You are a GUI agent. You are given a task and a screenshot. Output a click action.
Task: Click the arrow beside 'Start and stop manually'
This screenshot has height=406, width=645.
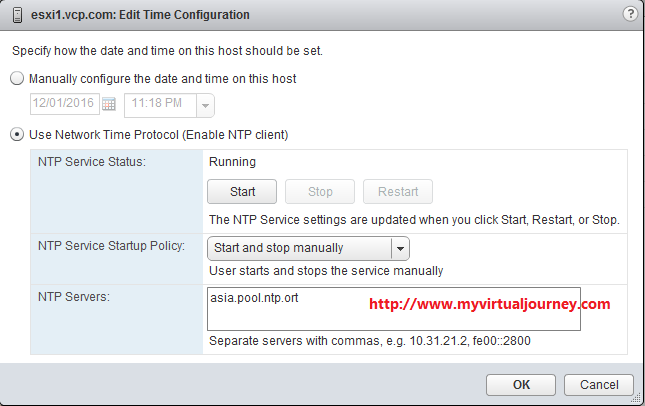(x=400, y=248)
